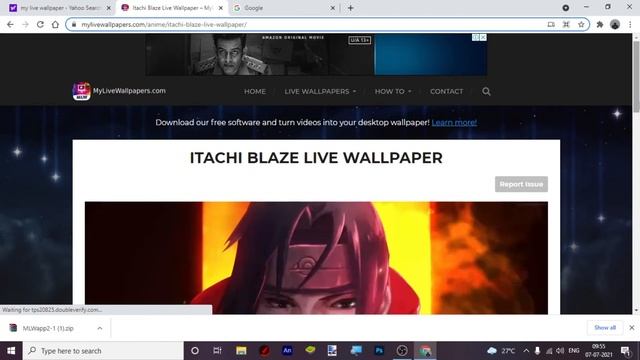Open OBS Studio from the taskbar
The image size is (640, 360).
pyautogui.click(x=402, y=351)
